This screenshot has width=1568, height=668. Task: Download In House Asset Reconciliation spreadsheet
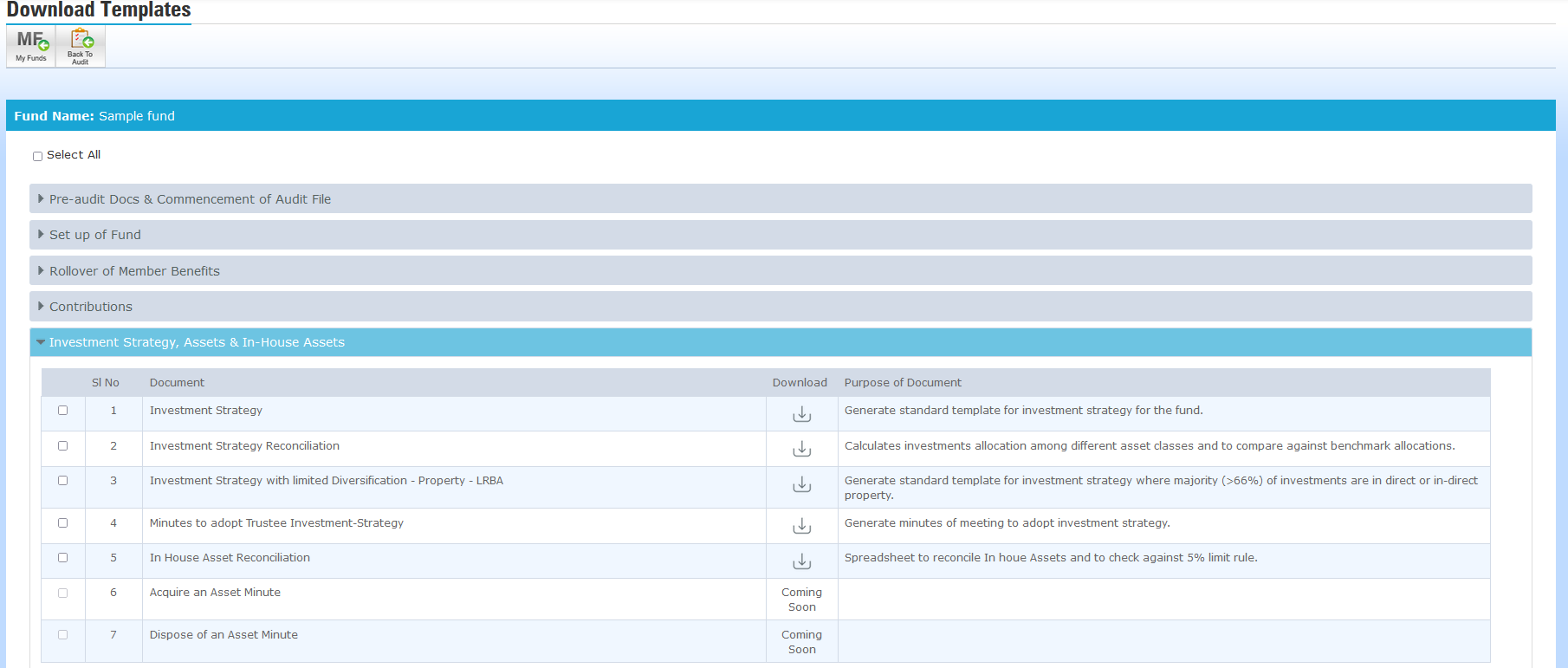pyautogui.click(x=801, y=561)
